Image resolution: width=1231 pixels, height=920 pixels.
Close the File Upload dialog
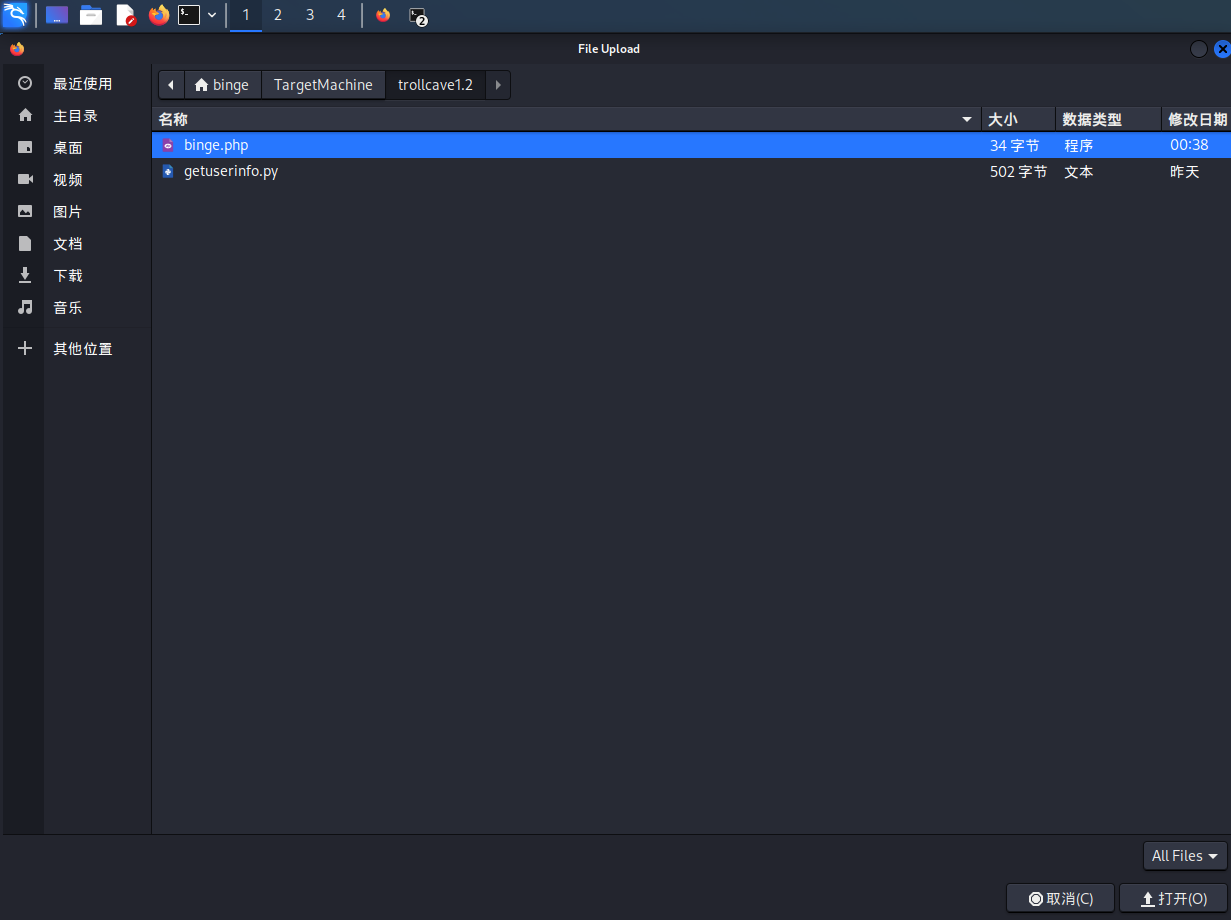pos(1221,49)
